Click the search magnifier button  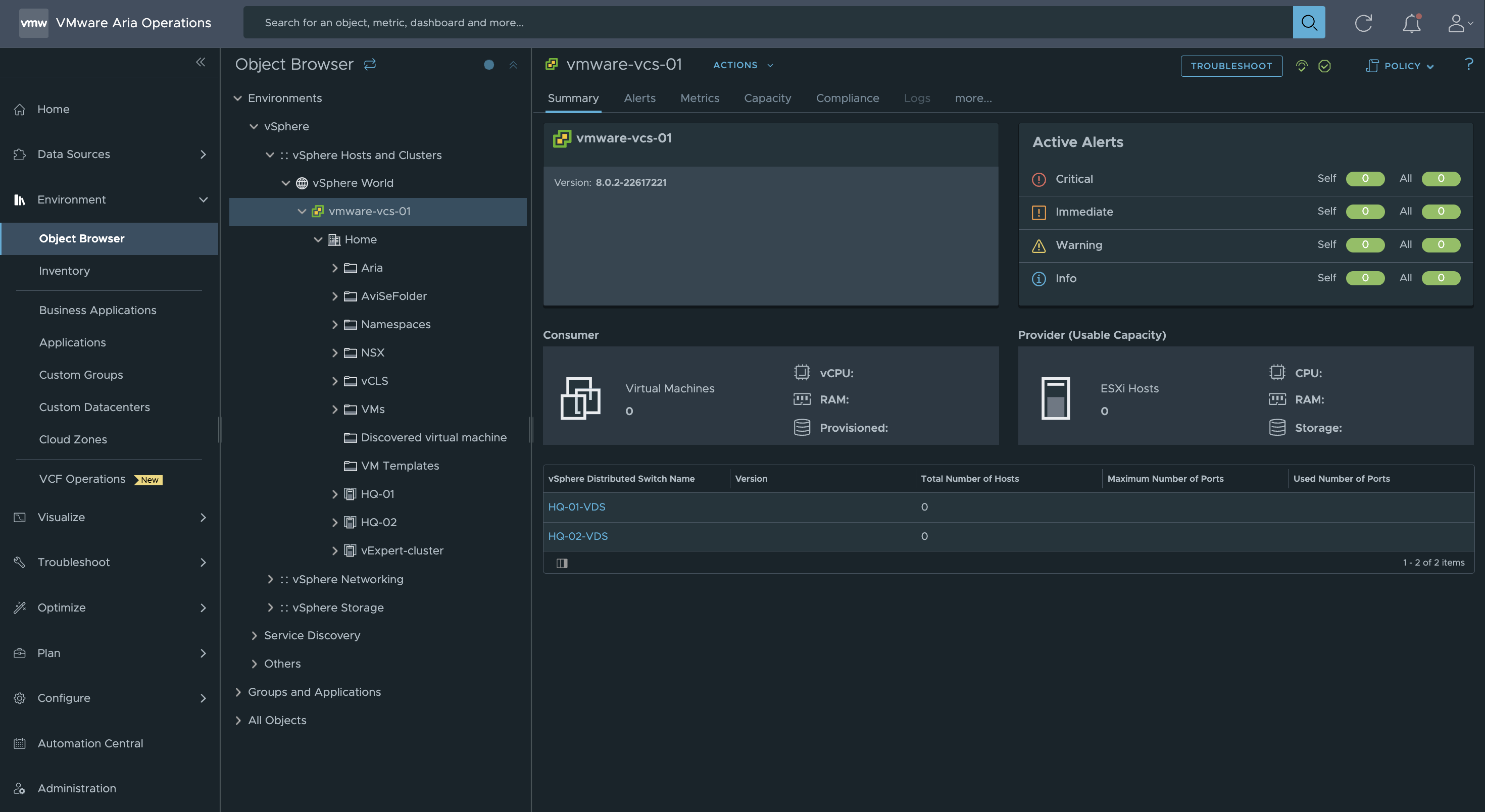1309,23
